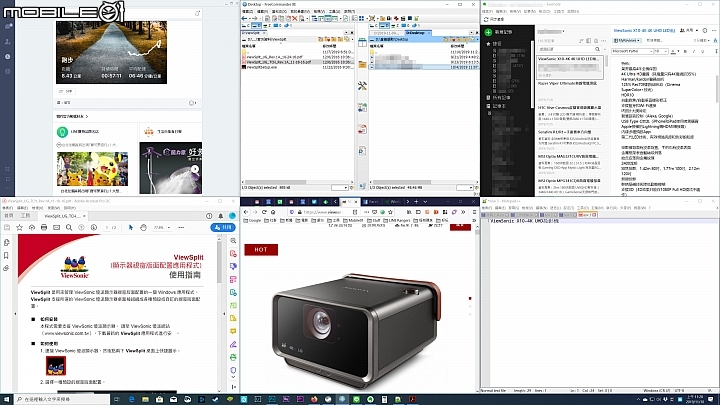This screenshot has width=720, height=405.
Task: Click FreeCommander left pane horizontal scrollbar
Action: point(297,182)
